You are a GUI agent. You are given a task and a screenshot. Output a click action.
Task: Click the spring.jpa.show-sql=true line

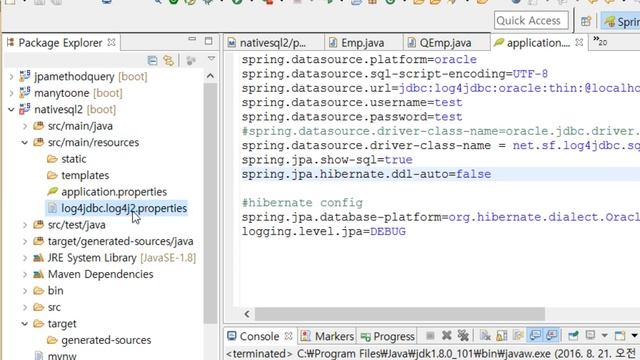(x=327, y=160)
